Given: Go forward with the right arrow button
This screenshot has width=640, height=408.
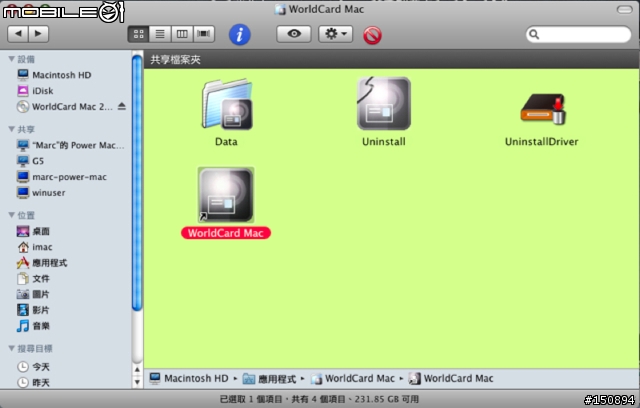Looking at the screenshot, I should (x=38, y=34).
